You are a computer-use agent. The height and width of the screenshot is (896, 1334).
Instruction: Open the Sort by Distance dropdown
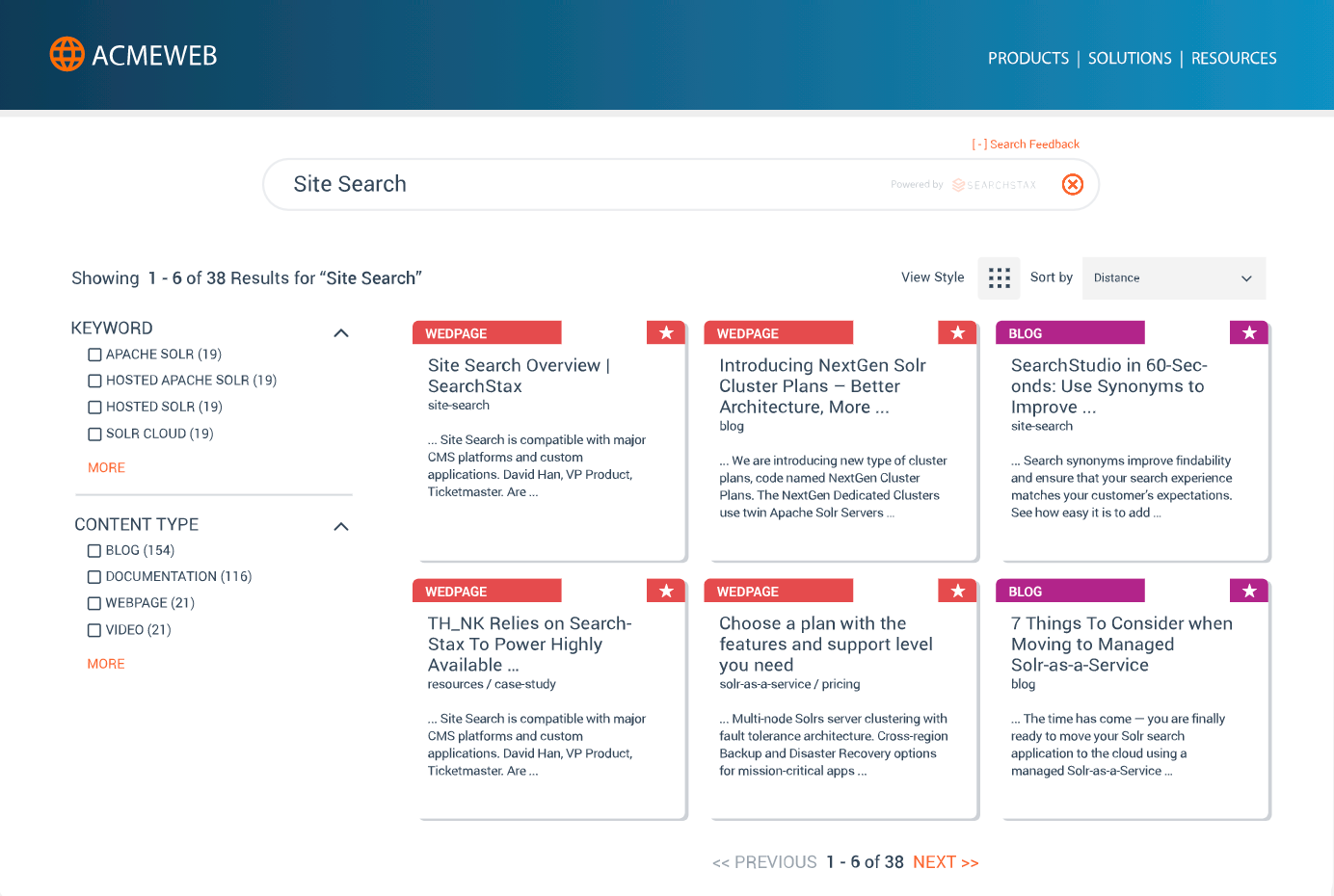click(x=1173, y=277)
